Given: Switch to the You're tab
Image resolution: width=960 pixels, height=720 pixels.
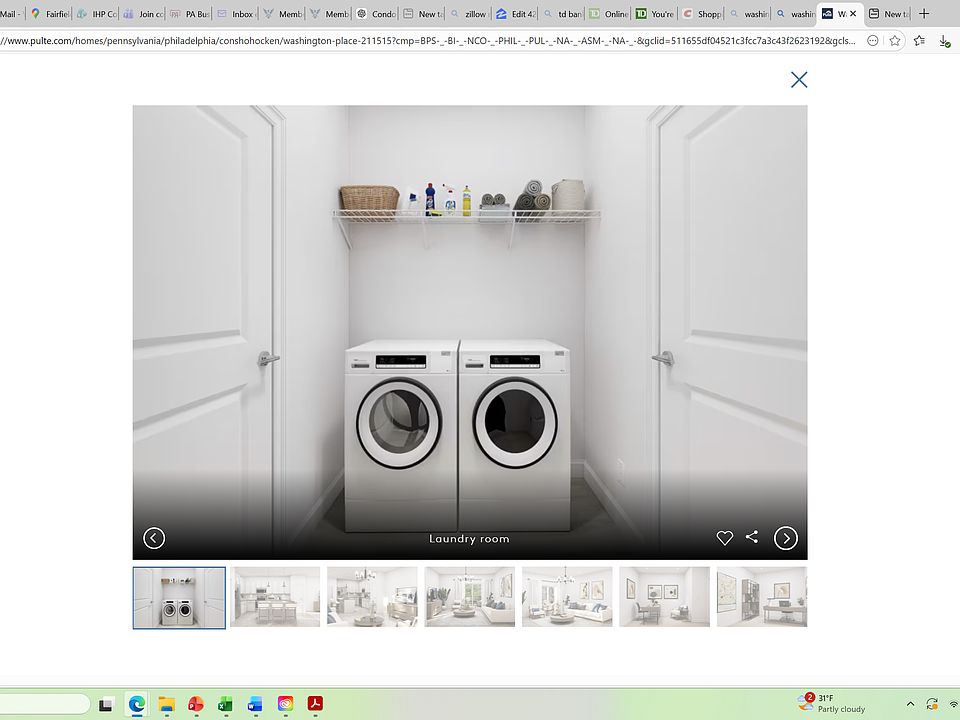Looking at the screenshot, I should pyautogui.click(x=655, y=13).
